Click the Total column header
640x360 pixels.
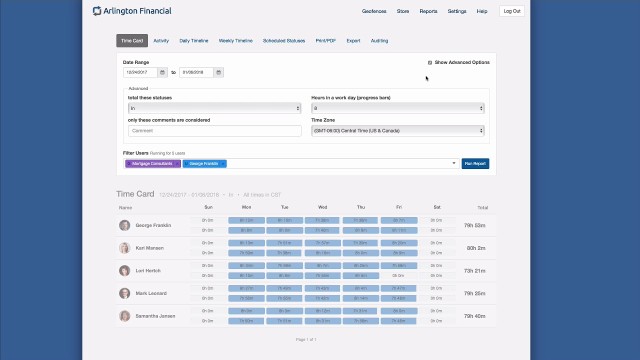tap(483, 208)
